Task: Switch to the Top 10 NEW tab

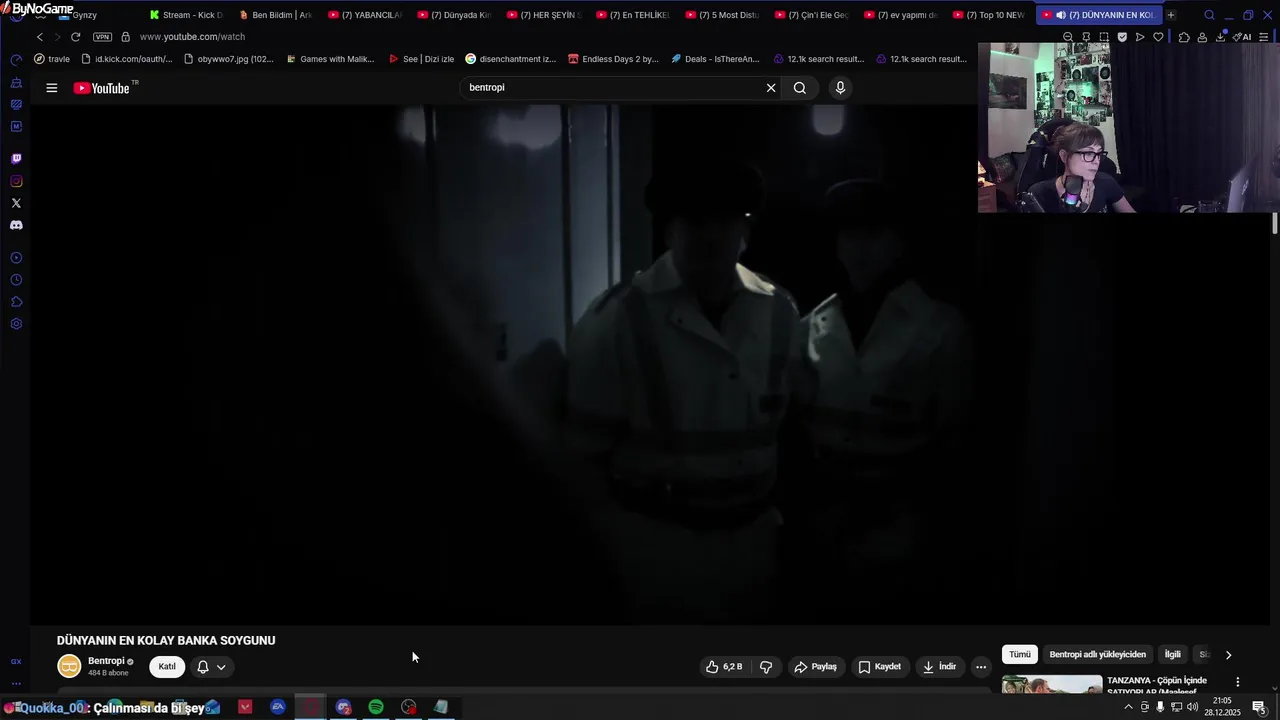Action: tap(988, 15)
